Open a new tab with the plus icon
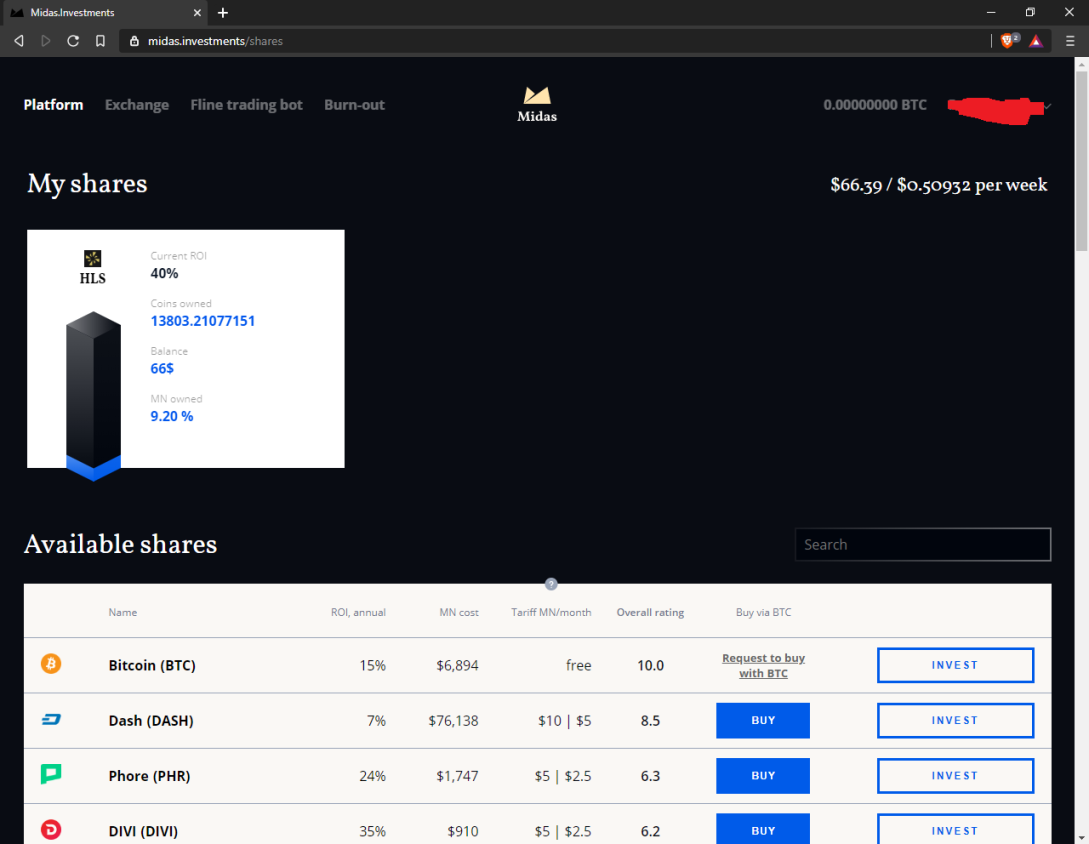 click(223, 13)
